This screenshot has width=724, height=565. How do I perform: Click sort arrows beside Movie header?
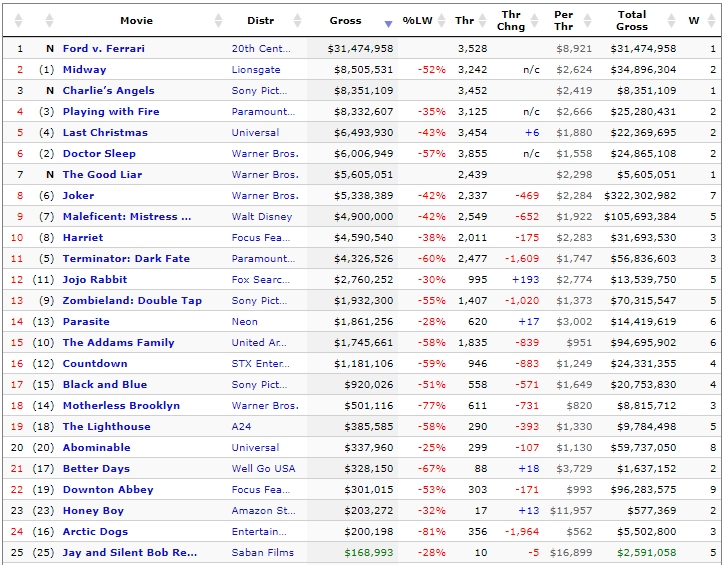(218, 20)
